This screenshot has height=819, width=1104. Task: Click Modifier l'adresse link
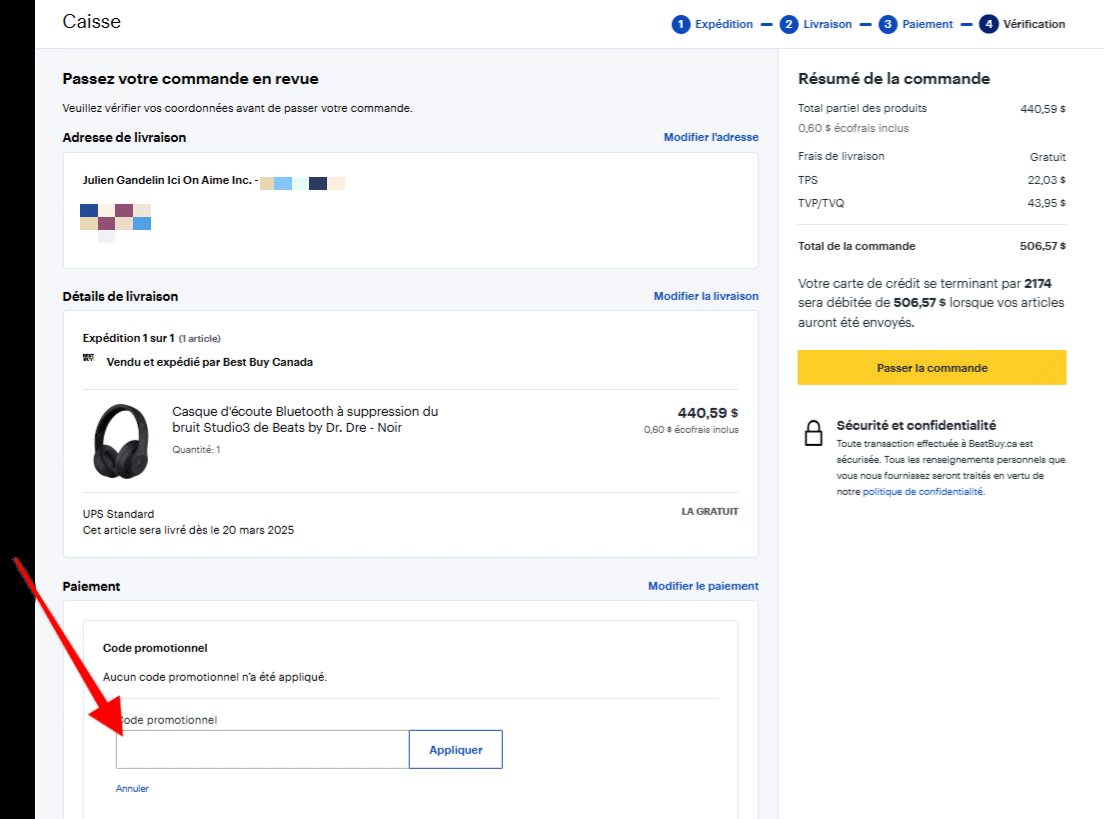pos(710,137)
